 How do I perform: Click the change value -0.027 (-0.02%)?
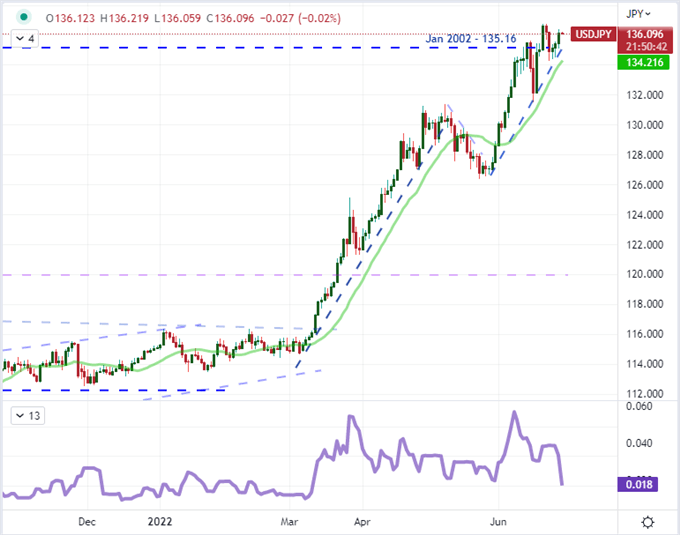pos(300,18)
